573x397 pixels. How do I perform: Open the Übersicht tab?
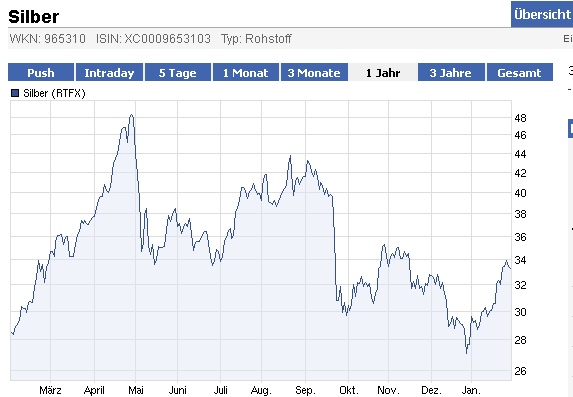point(542,14)
